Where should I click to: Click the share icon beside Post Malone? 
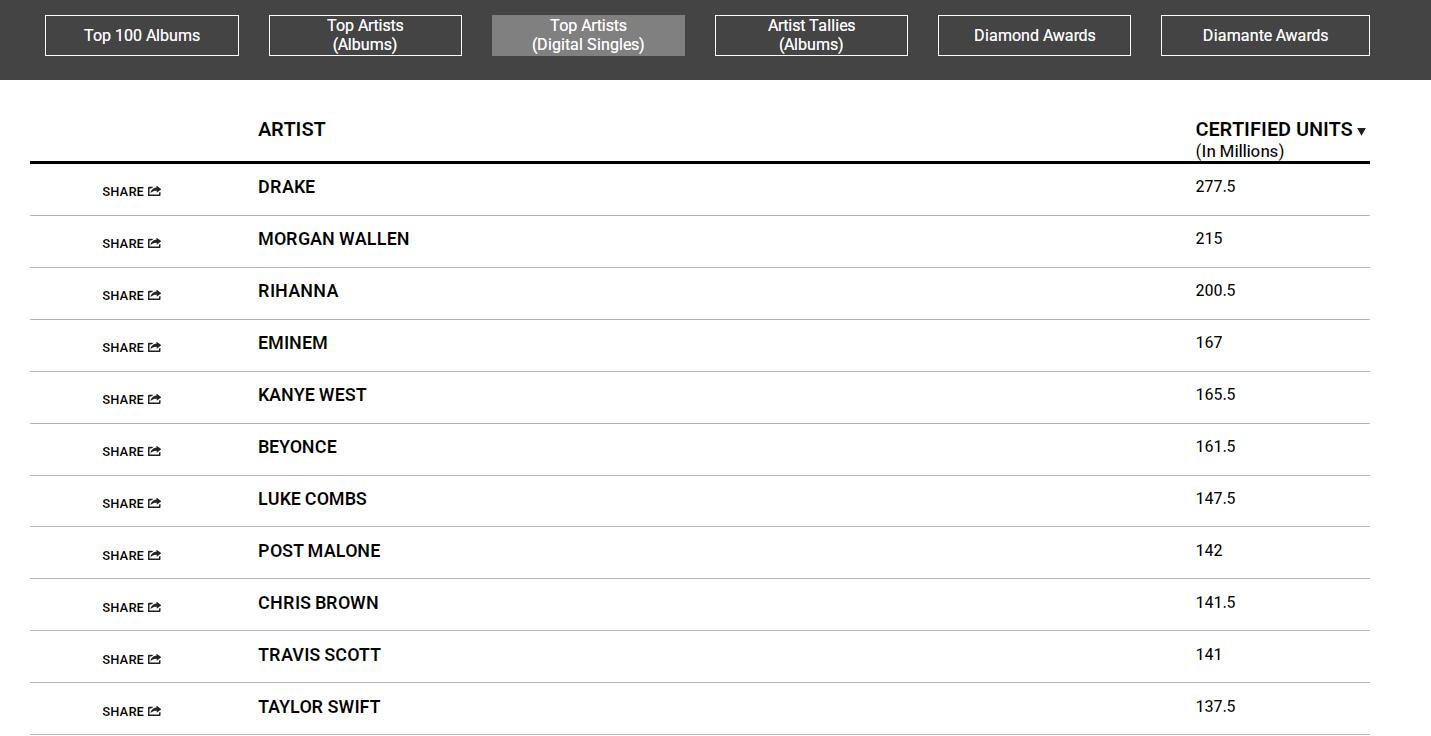[154, 555]
